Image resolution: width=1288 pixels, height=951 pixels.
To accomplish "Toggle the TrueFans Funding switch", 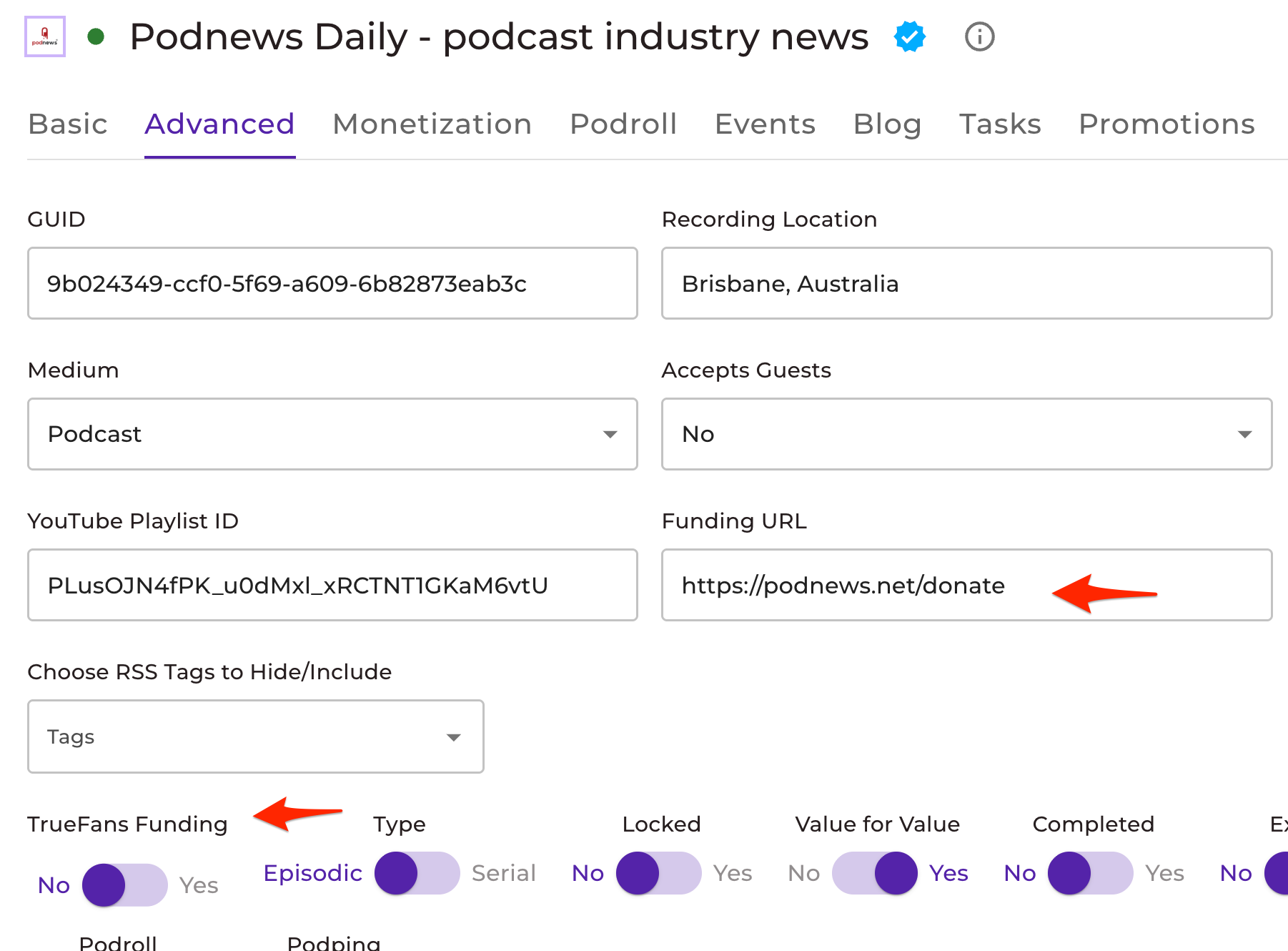I will (x=125, y=885).
